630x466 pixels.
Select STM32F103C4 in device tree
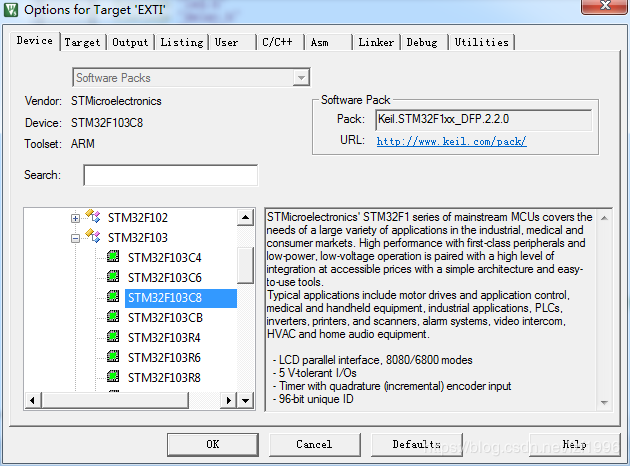click(165, 258)
